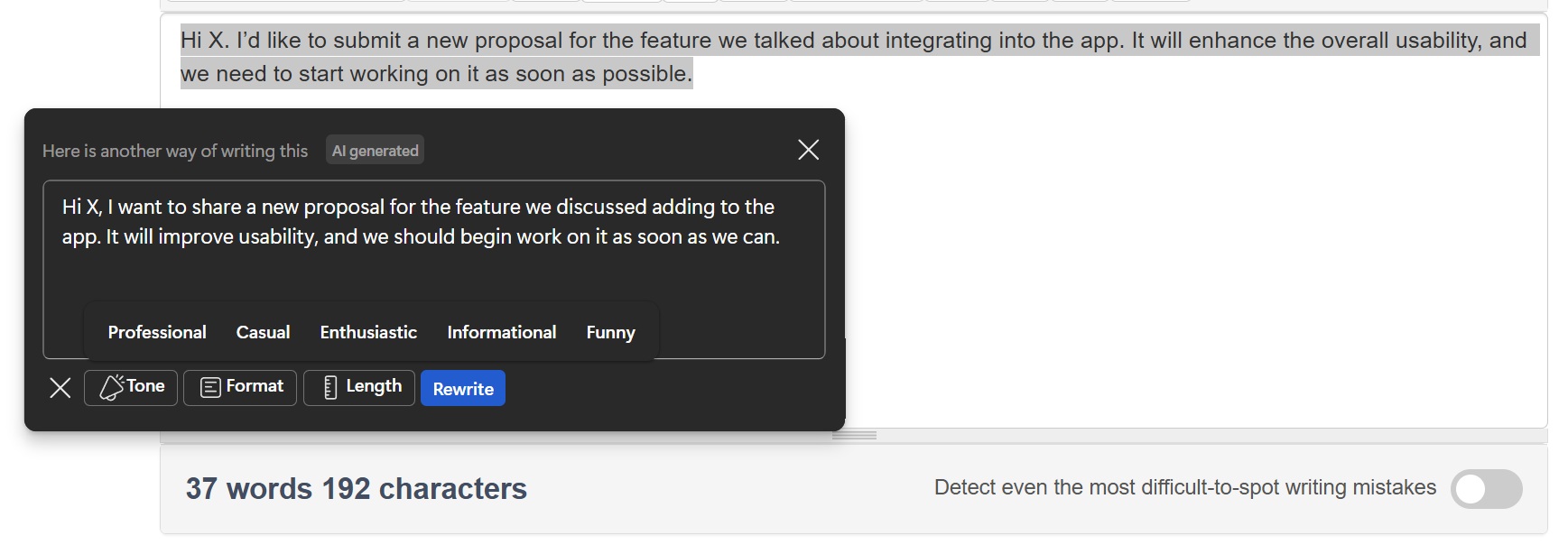The width and height of the screenshot is (1568, 554).
Task: Choose the Casual tone option
Action: pos(263,332)
